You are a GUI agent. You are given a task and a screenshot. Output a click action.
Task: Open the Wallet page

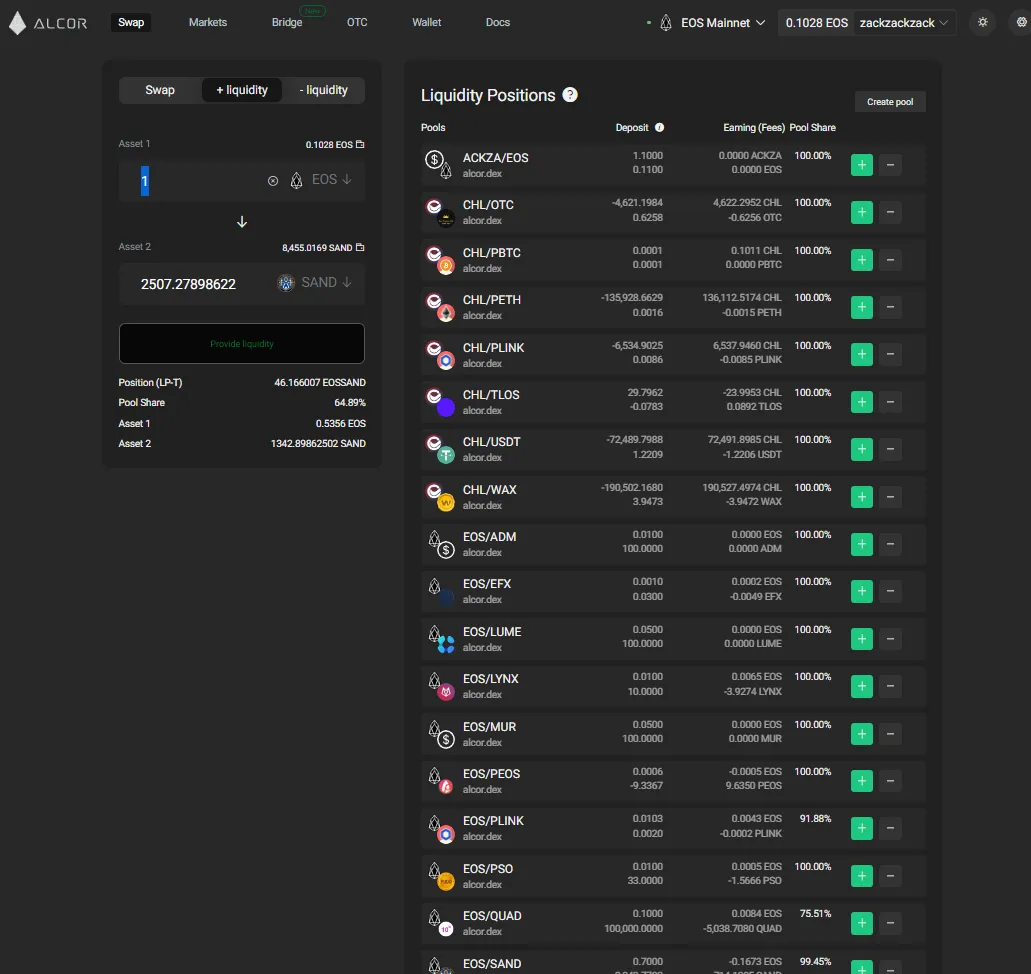click(x=427, y=22)
